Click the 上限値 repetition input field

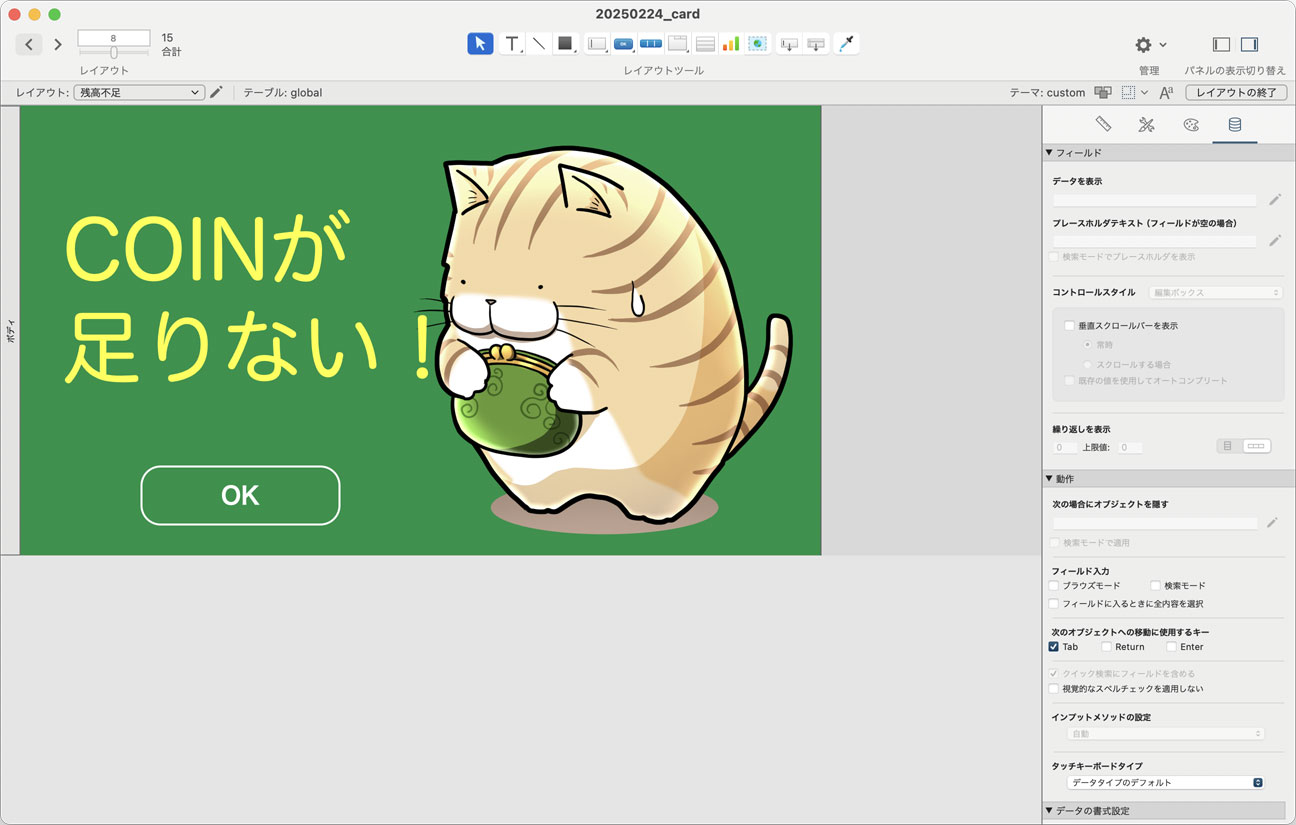click(x=1130, y=448)
